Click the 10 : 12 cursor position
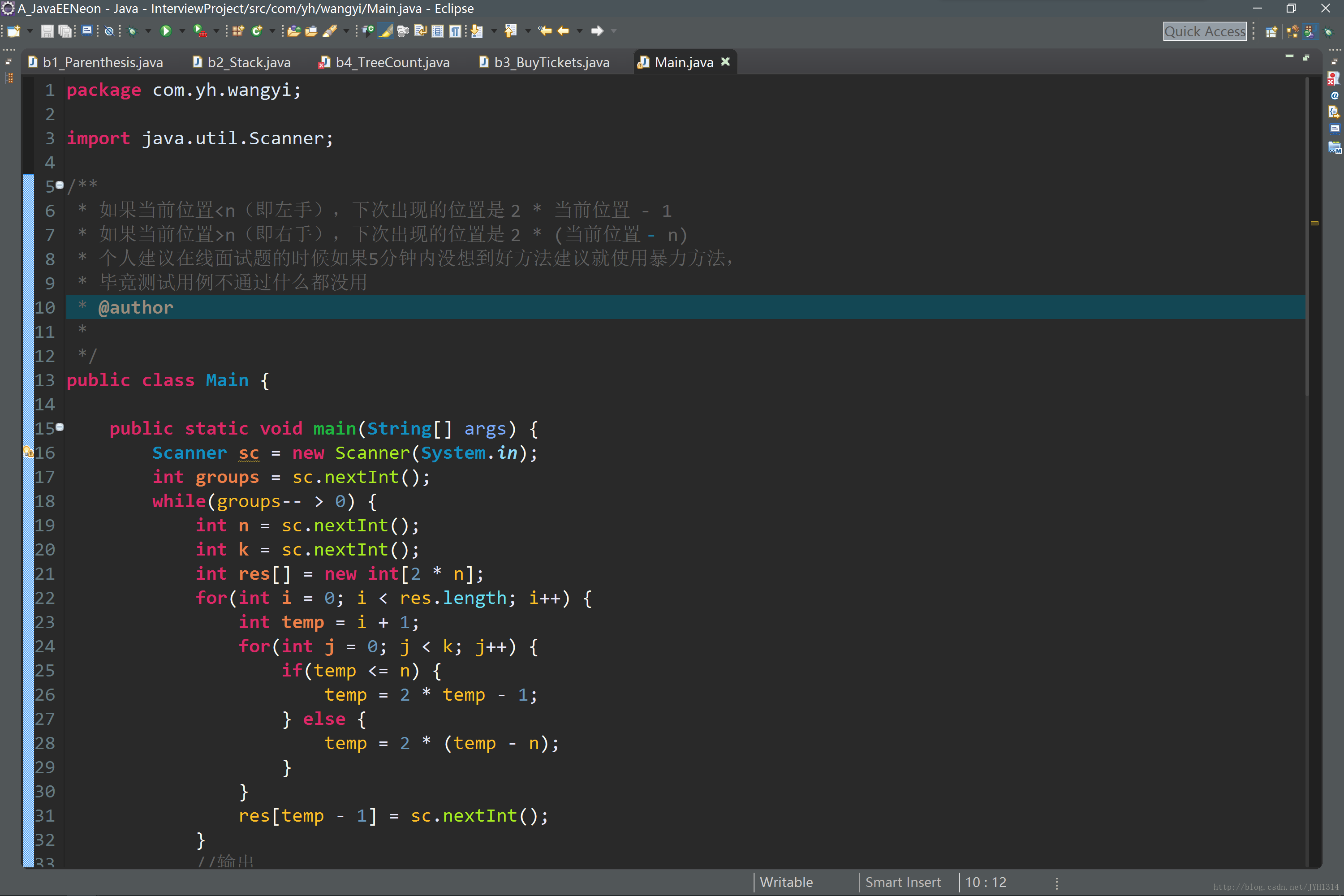 [x=986, y=882]
